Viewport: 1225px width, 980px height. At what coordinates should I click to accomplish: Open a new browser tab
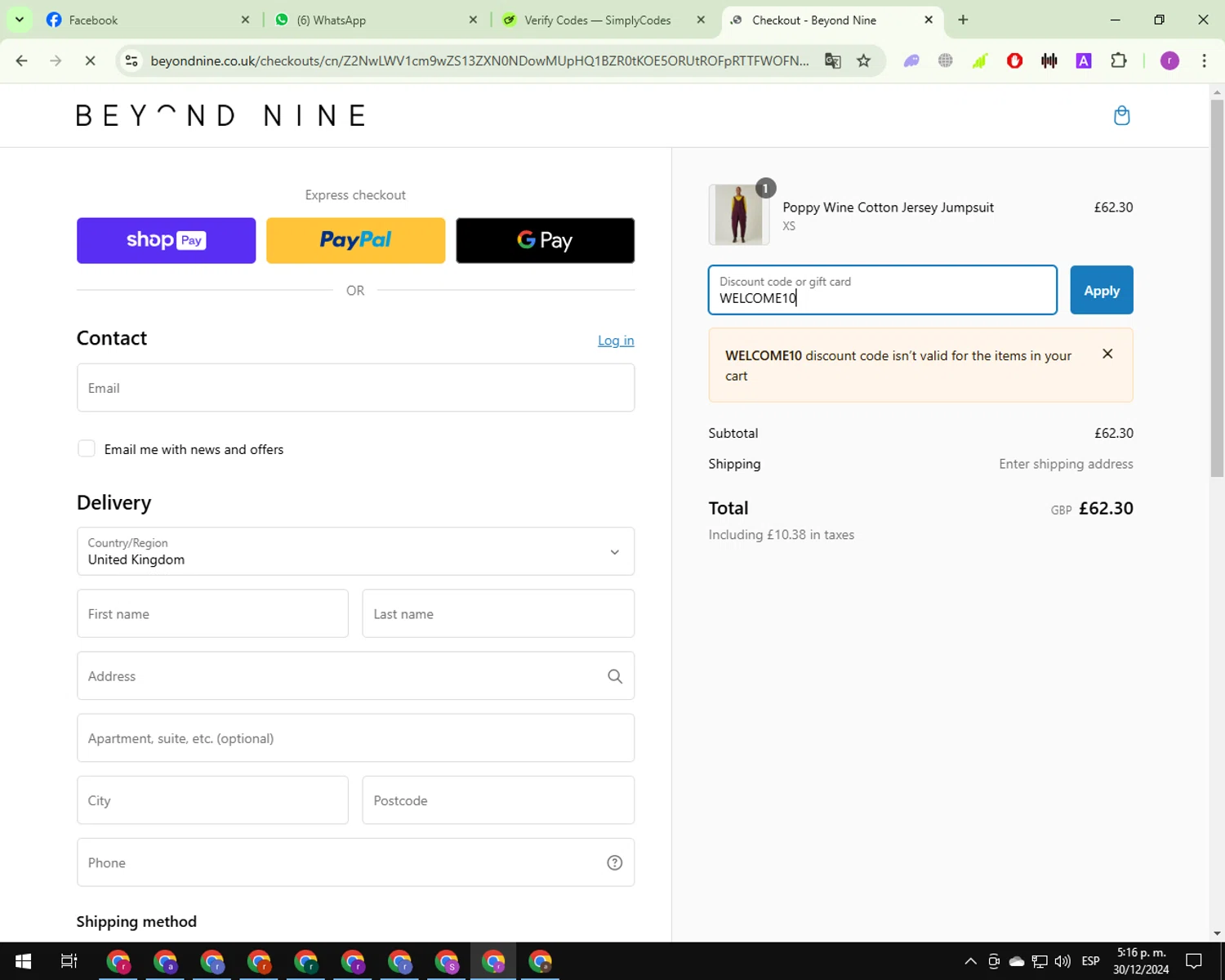[x=963, y=20]
